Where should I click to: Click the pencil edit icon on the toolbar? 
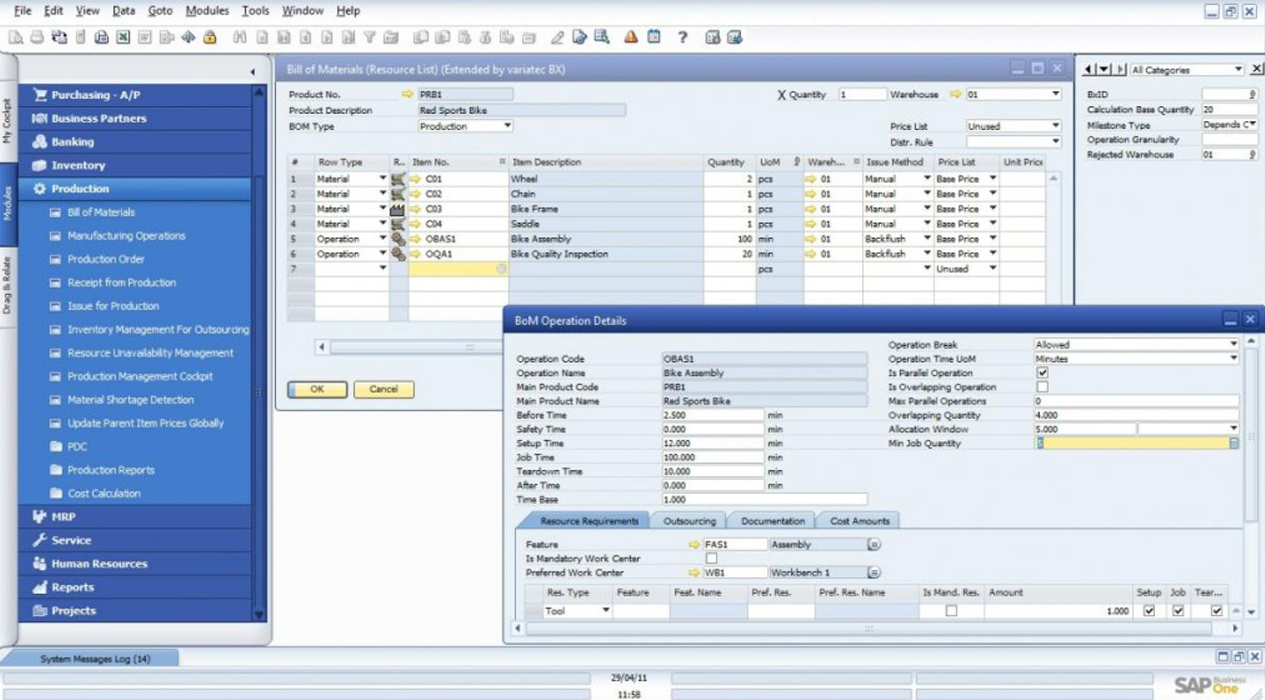point(558,38)
